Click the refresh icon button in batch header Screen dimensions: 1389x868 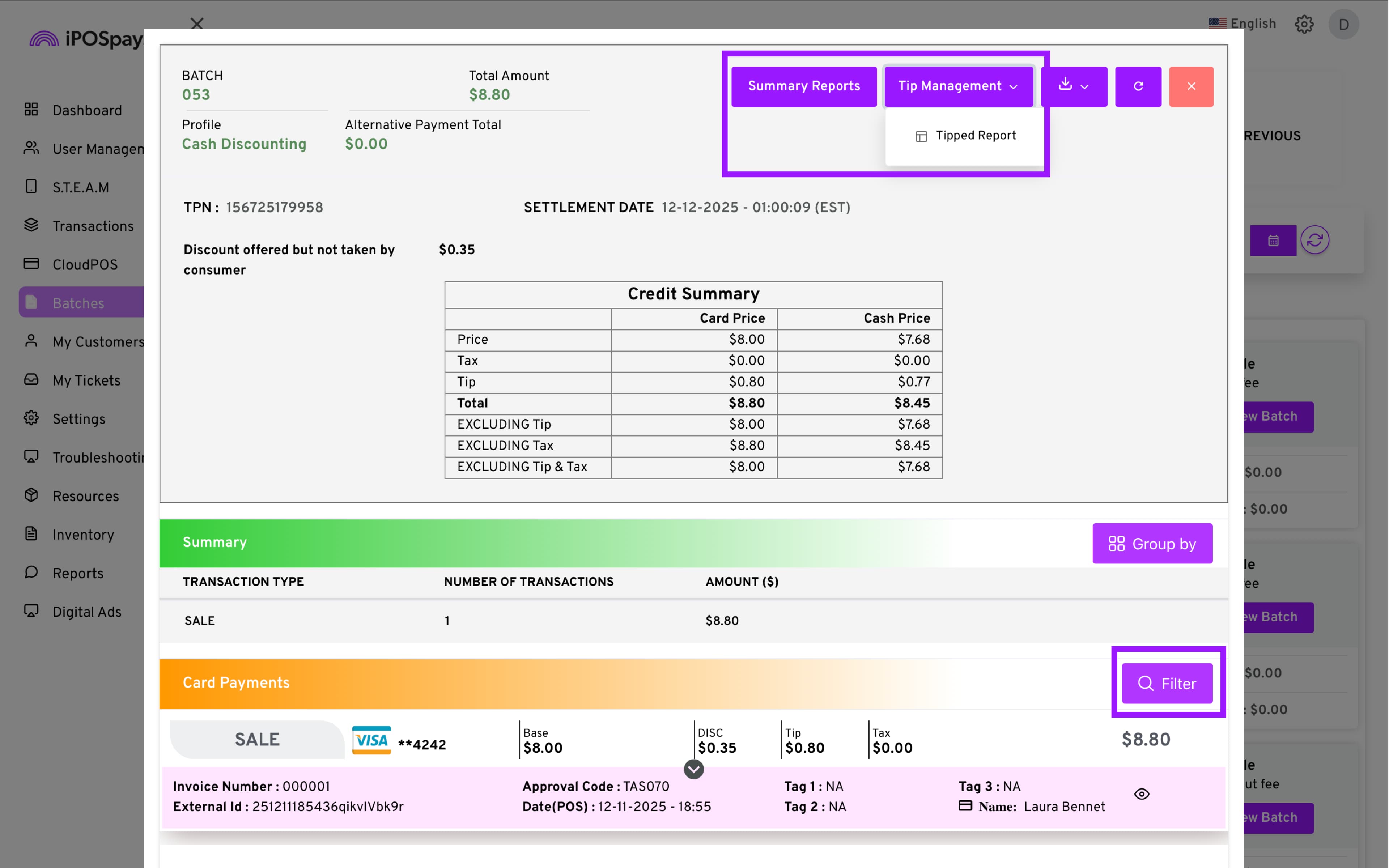click(x=1138, y=86)
